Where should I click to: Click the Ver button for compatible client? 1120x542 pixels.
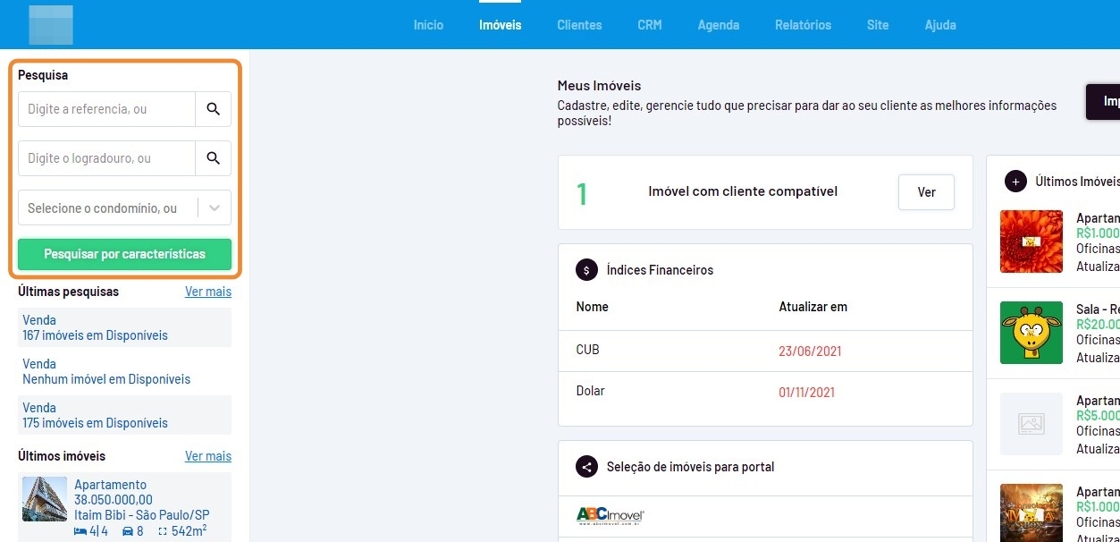click(x=926, y=192)
